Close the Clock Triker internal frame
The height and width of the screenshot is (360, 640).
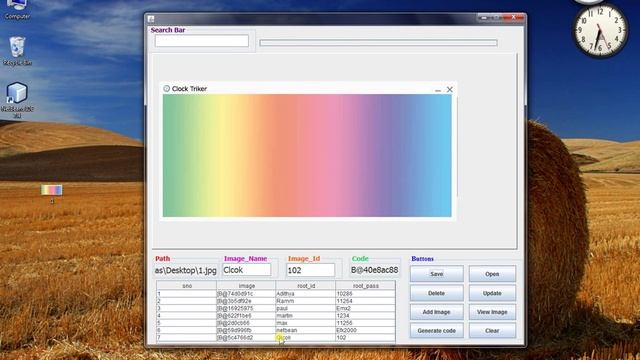(x=449, y=89)
